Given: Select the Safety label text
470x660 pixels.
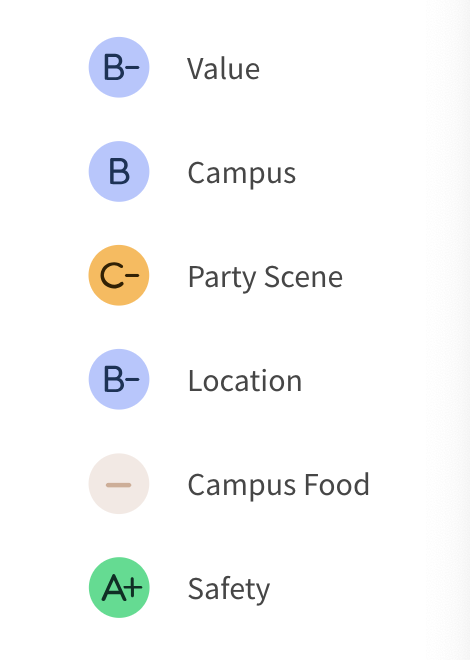Looking at the screenshot, I should click(229, 589).
